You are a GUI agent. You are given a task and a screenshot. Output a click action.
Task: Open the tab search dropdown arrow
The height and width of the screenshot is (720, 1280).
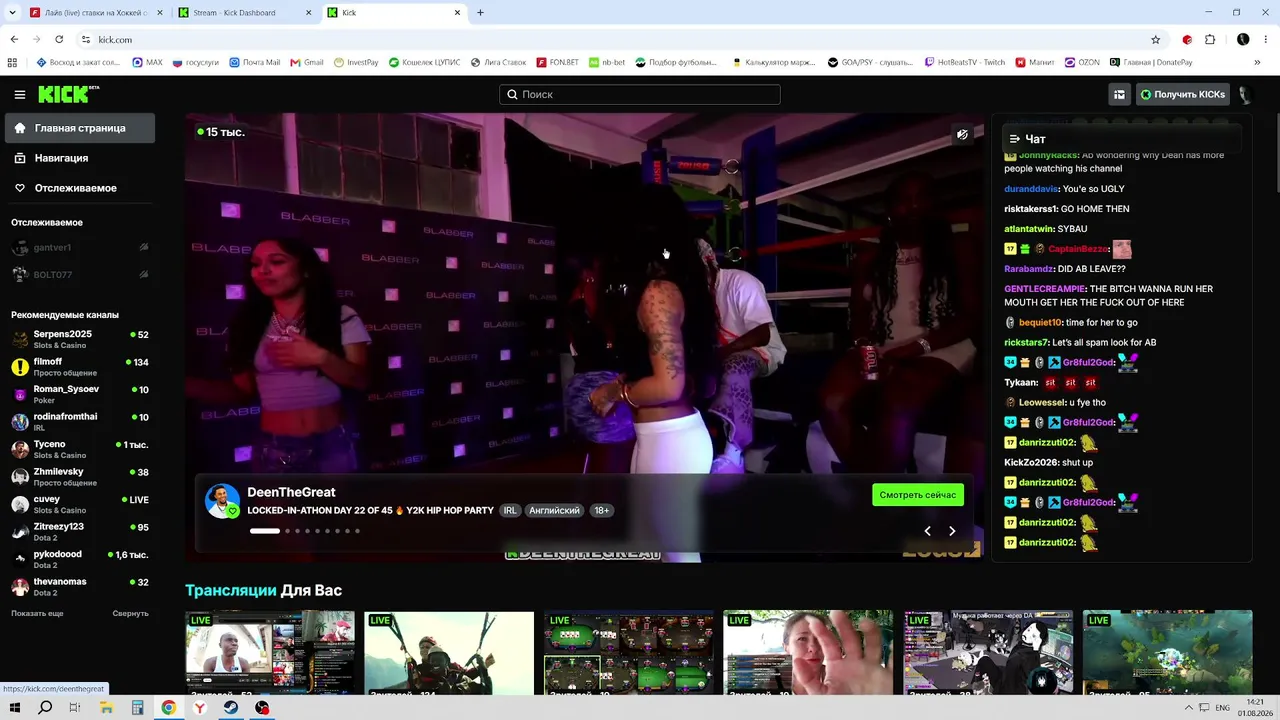pos(13,13)
